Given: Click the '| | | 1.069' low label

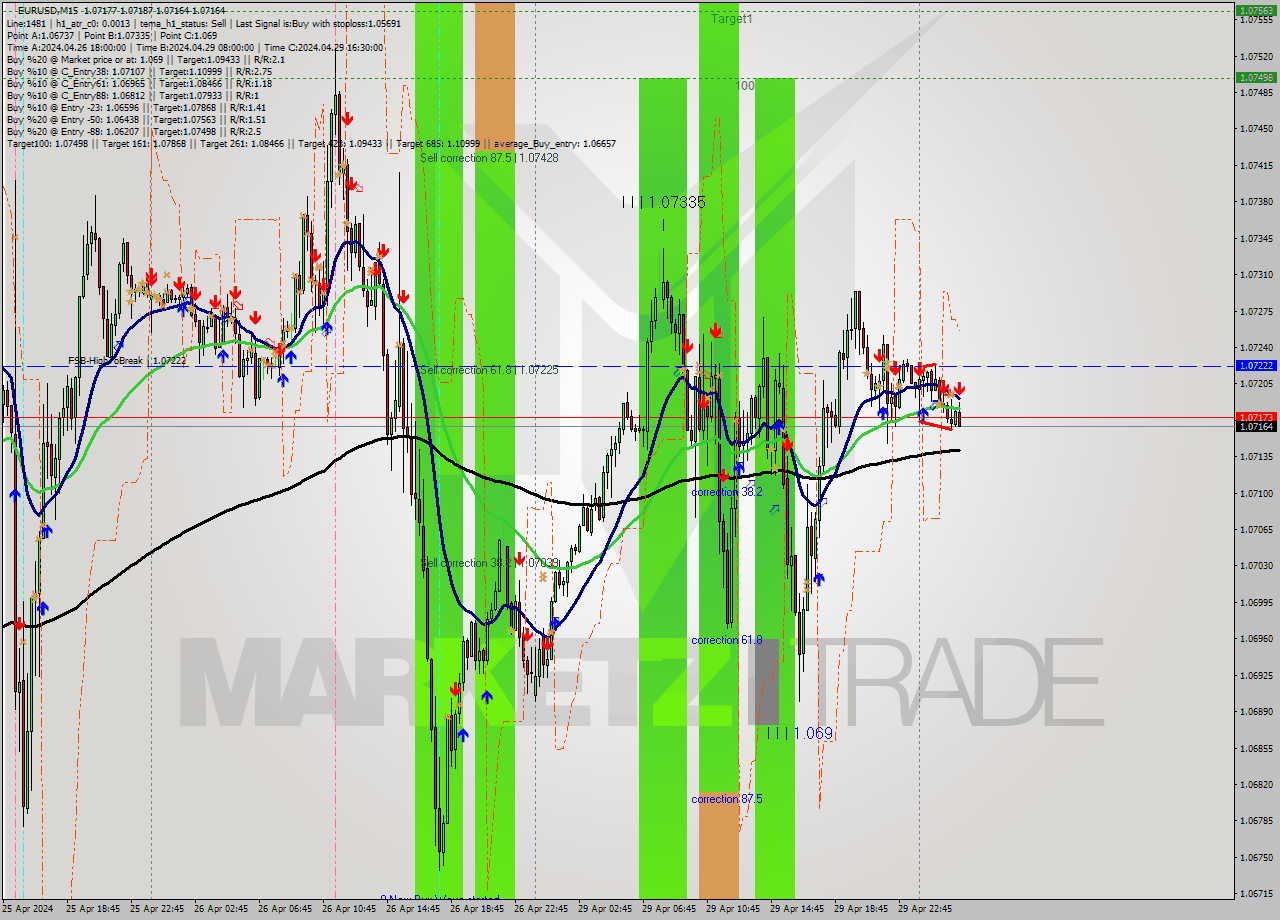Looking at the screenshot, I should point(799,733).
